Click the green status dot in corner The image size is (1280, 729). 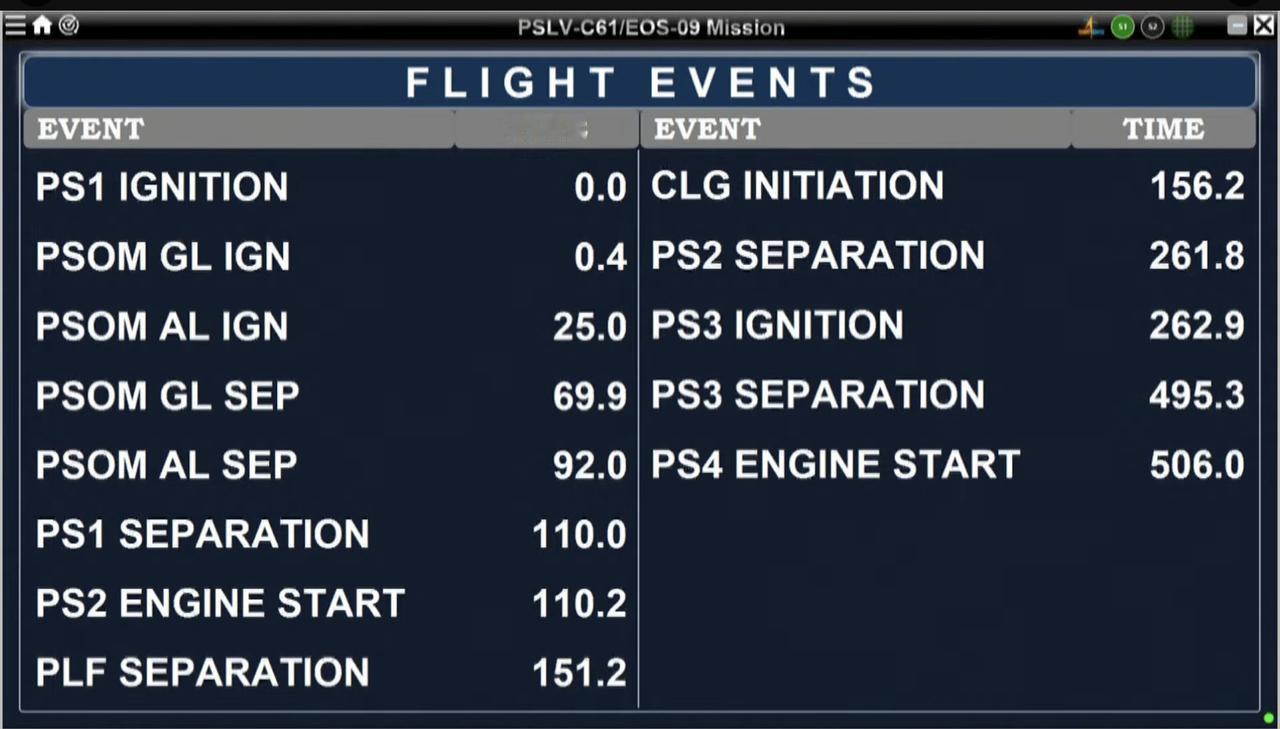click(x=1268, y=718)
